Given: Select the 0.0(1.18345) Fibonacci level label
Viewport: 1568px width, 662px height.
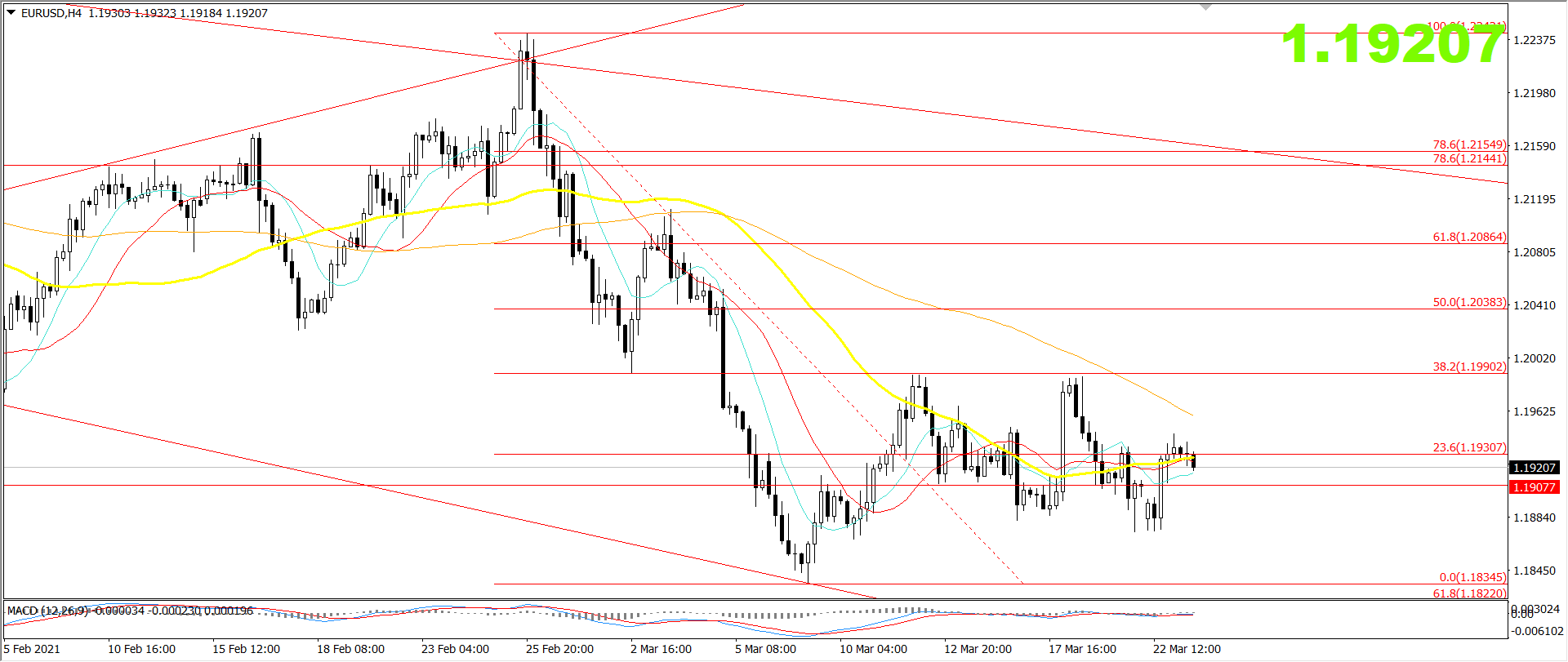Looking at the screenshot, I should 1472,577.
